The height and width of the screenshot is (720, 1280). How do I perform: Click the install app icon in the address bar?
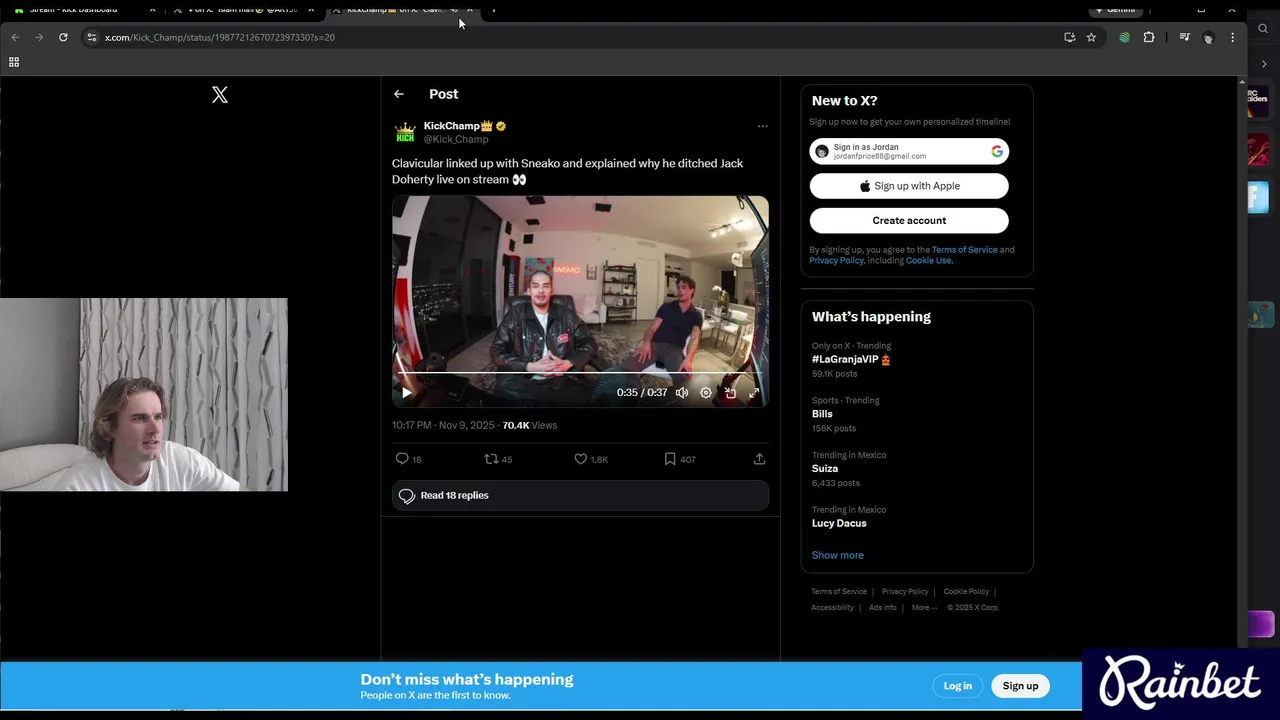[1070, 37]
